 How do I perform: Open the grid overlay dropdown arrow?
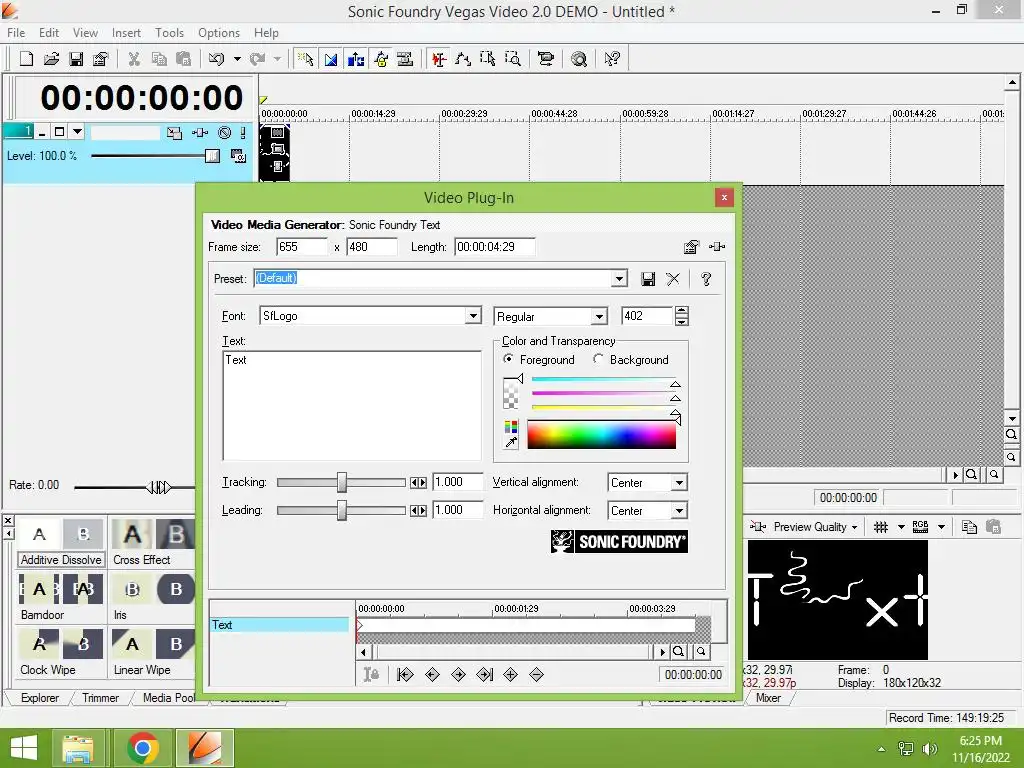(901, 527)
